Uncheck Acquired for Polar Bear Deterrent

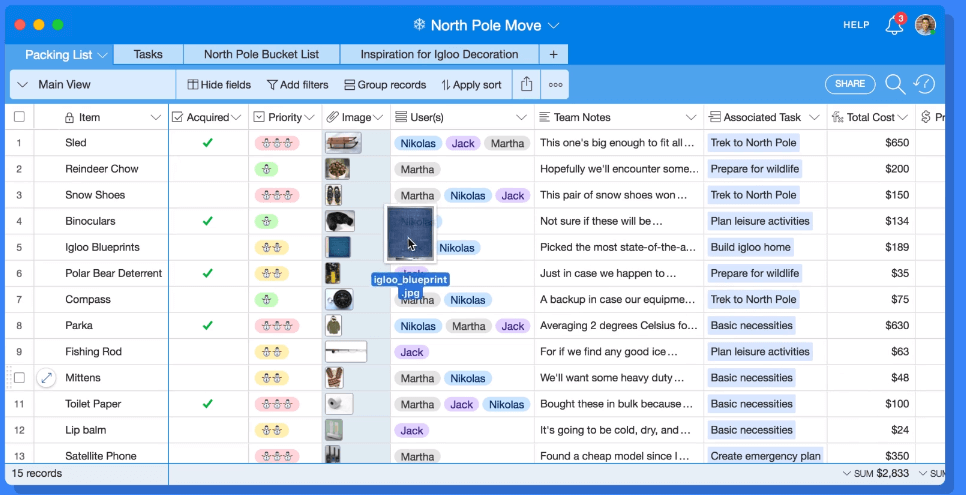(x=208, y=273)
